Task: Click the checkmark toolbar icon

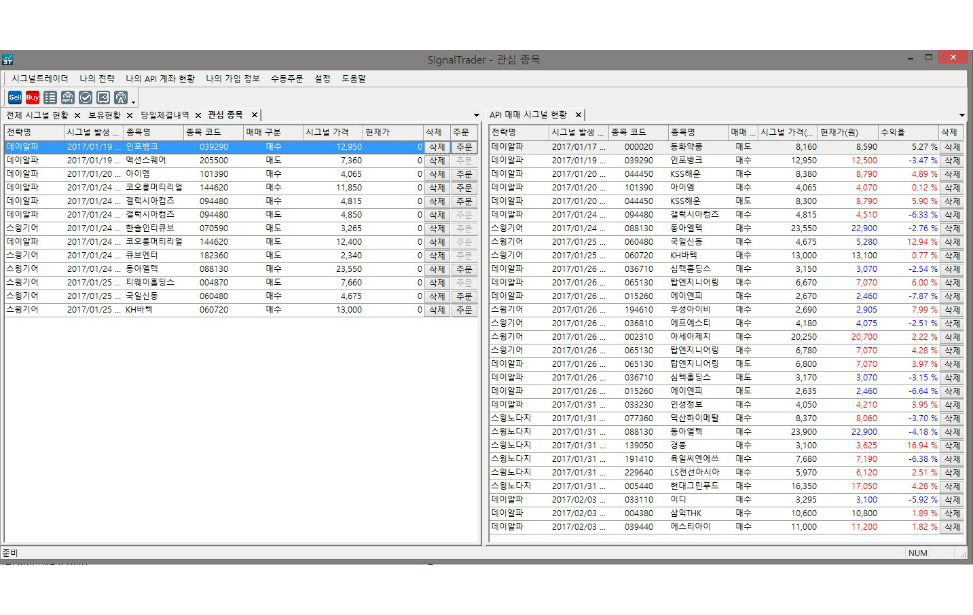Action: pyautogui.click(x=85, y=97)
